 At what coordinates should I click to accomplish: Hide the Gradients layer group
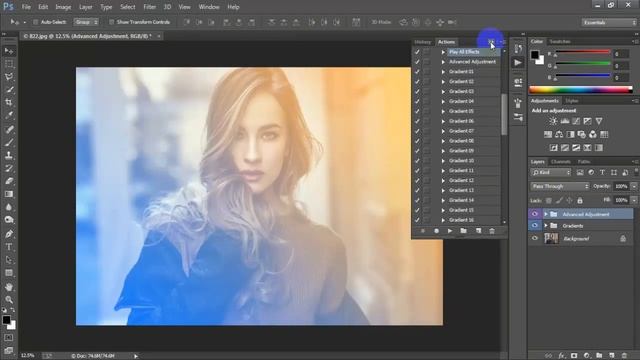(535, 225)
